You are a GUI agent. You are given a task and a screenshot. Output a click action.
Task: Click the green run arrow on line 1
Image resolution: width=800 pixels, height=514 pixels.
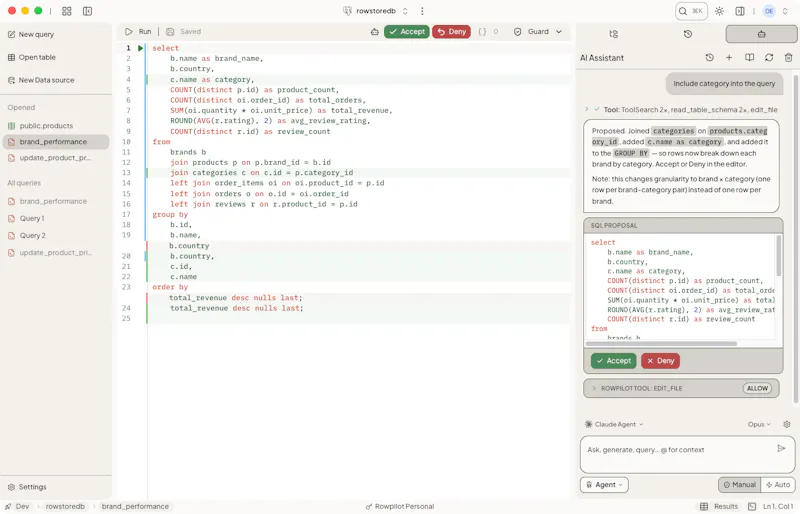coord(141,48)
